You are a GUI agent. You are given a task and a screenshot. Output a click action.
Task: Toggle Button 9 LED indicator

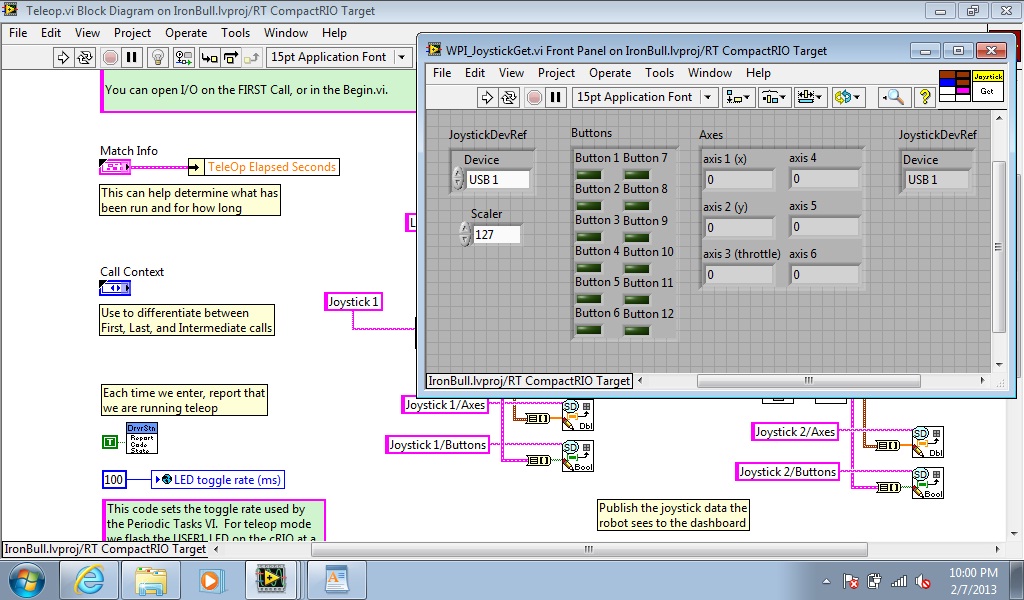click(637, 237)
